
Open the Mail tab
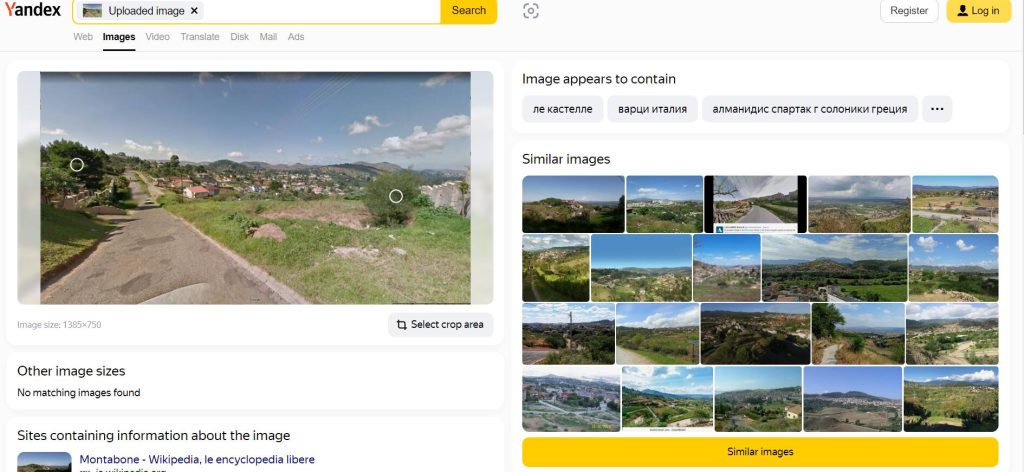pos(268,37)
